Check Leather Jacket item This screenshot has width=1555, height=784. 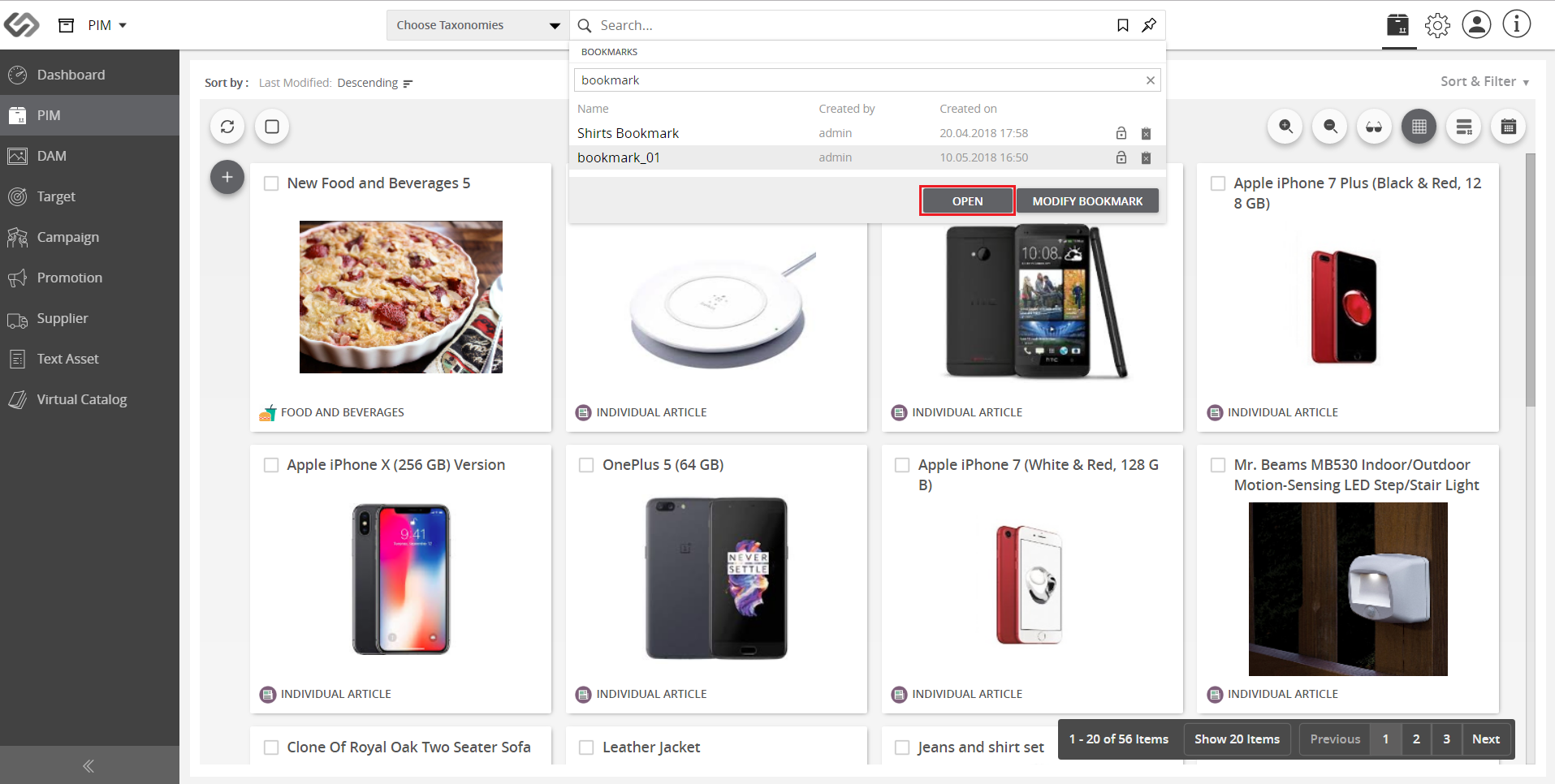pyautogui.click(x=586, y=747)
